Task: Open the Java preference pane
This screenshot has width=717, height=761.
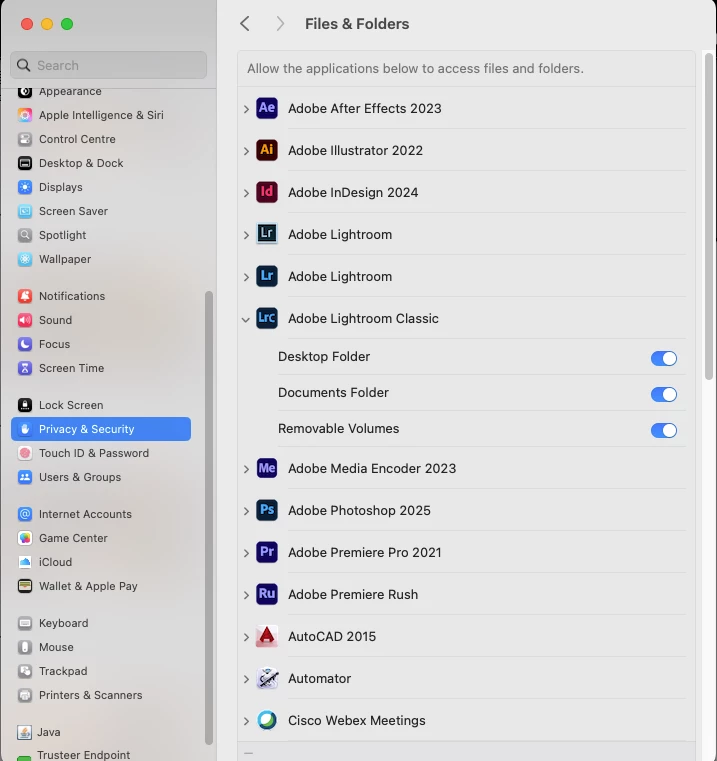Action: point(101,732)
